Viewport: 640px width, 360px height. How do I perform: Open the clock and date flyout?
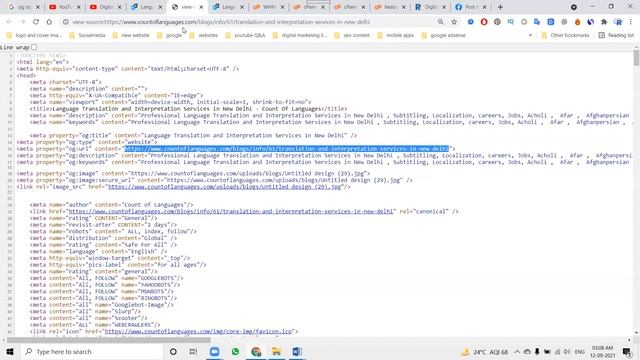[602, 351]
